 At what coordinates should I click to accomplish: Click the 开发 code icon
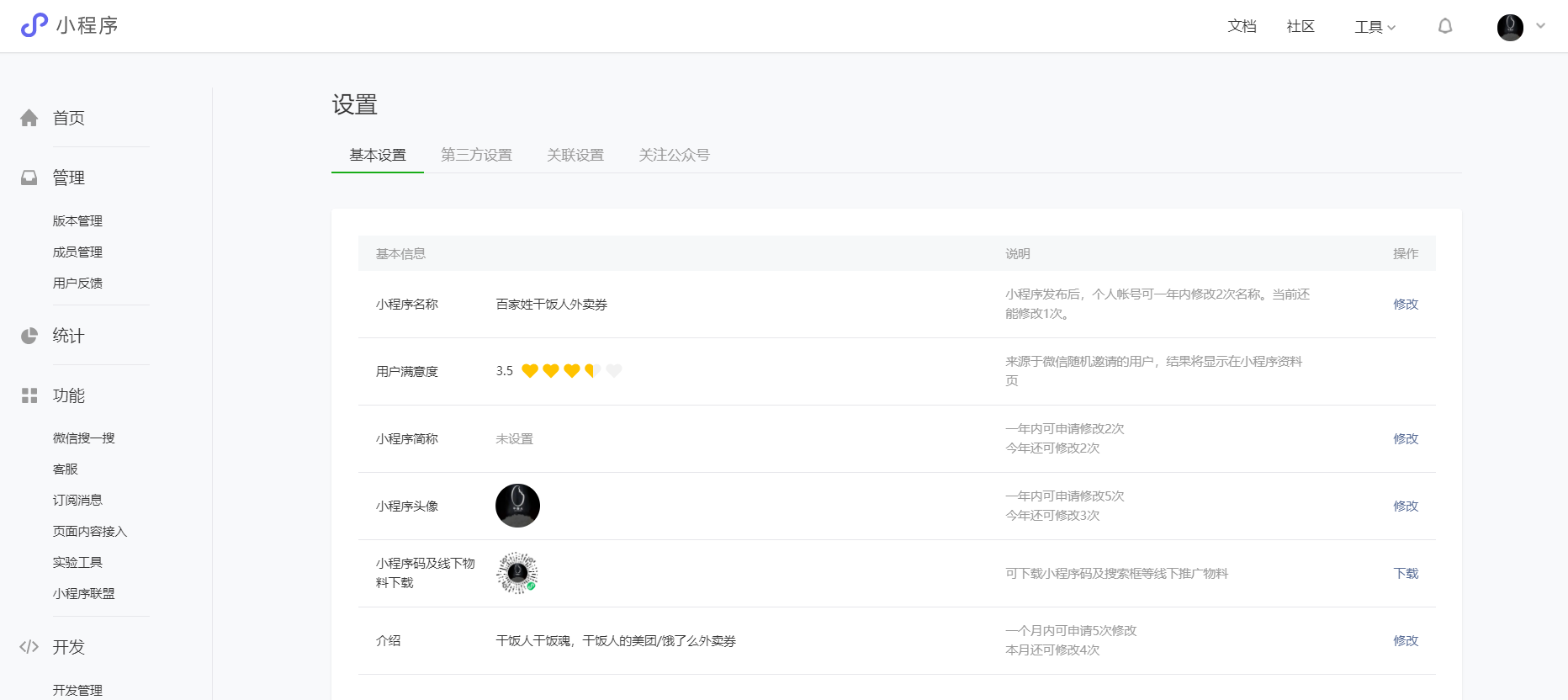tap(29, 647)
